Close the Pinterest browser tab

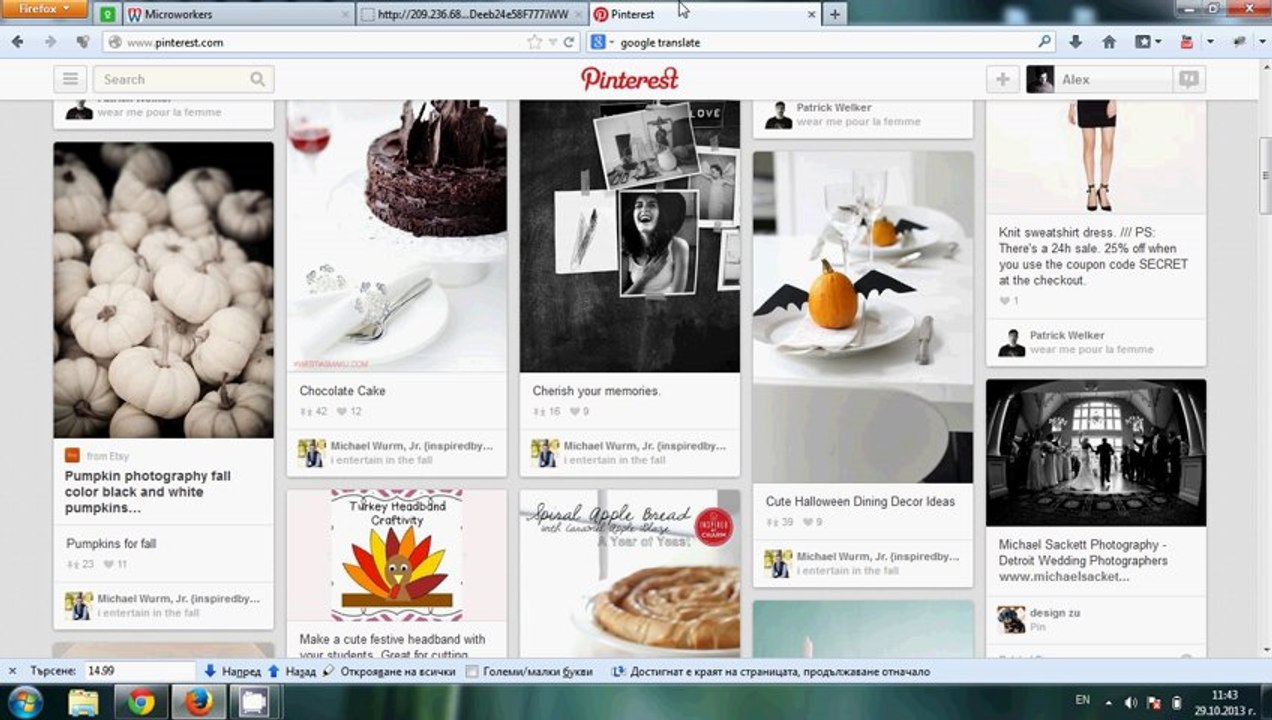[811, 14]
